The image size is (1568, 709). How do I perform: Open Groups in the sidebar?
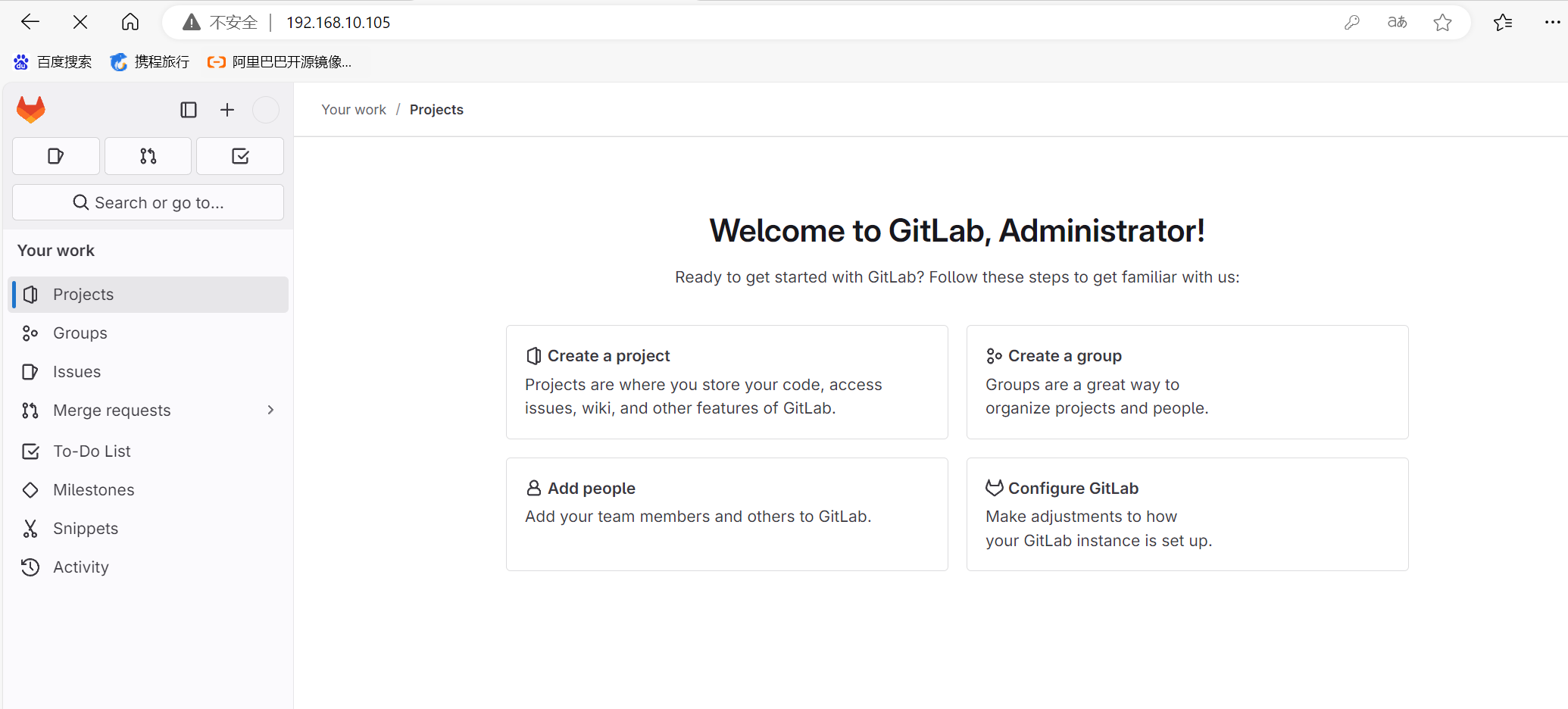[148, 333]
